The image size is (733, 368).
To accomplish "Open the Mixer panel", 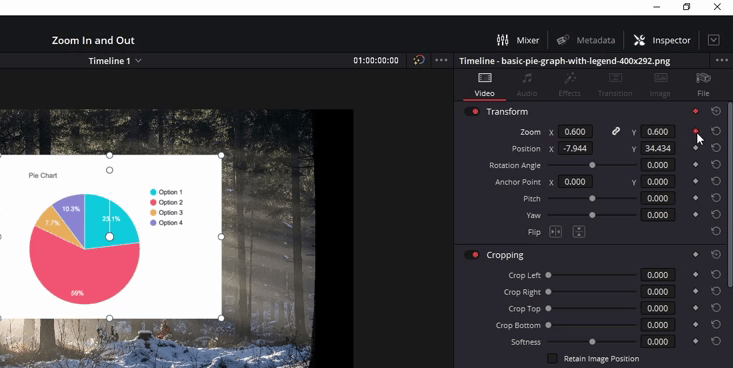I will click(x=518, y=40).
